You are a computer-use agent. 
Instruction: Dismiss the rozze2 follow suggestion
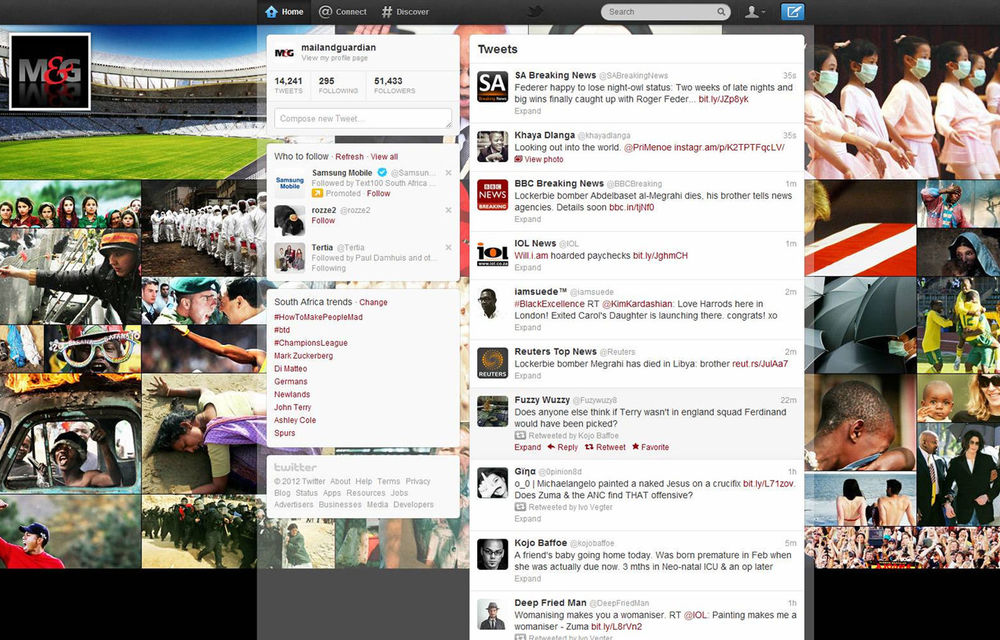(x=448, y=210)
